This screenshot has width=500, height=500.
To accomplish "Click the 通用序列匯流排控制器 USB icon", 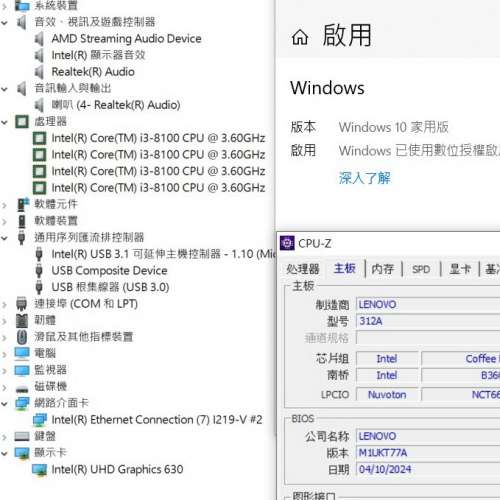I will pyautogui.click(x=22, y=237).
